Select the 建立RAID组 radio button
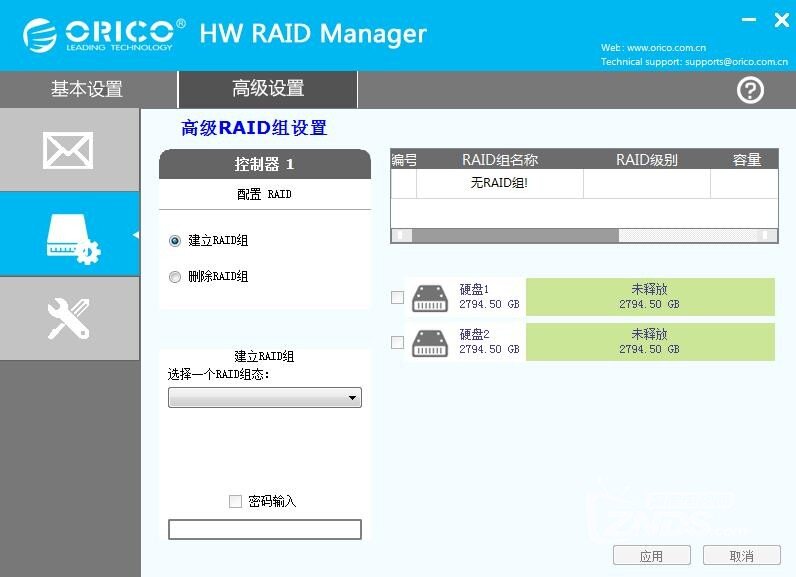 (x=175, y=241)
